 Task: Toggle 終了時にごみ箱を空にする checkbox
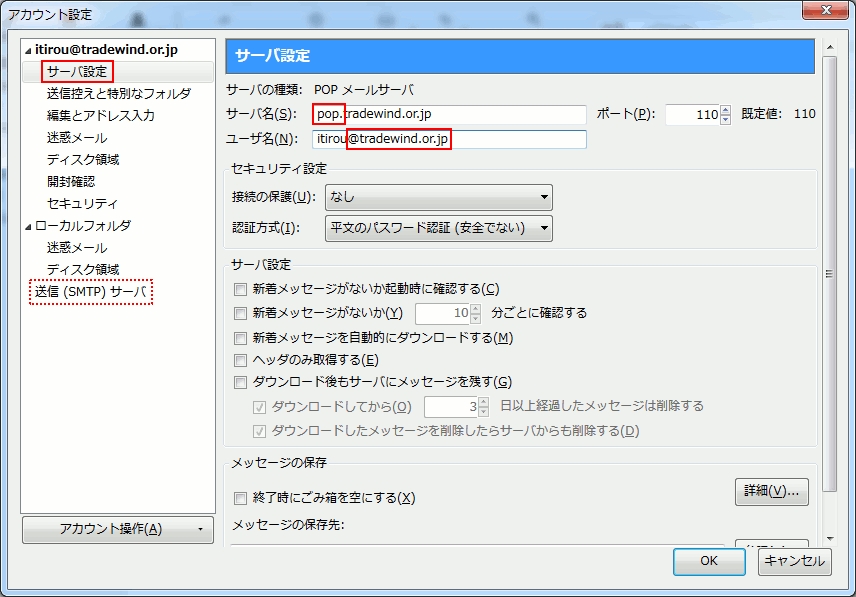(240, 498)
